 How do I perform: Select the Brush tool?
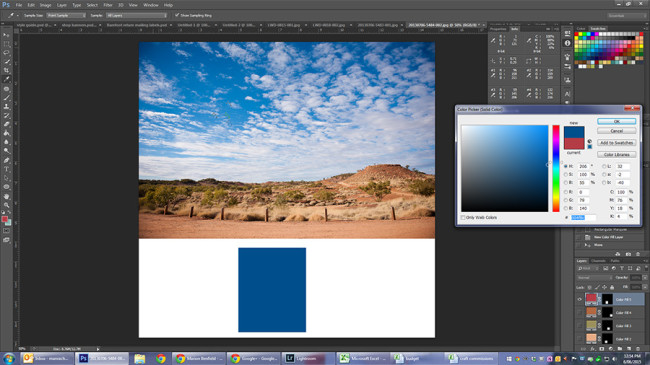pyautogui.click(x=6, y=97)
